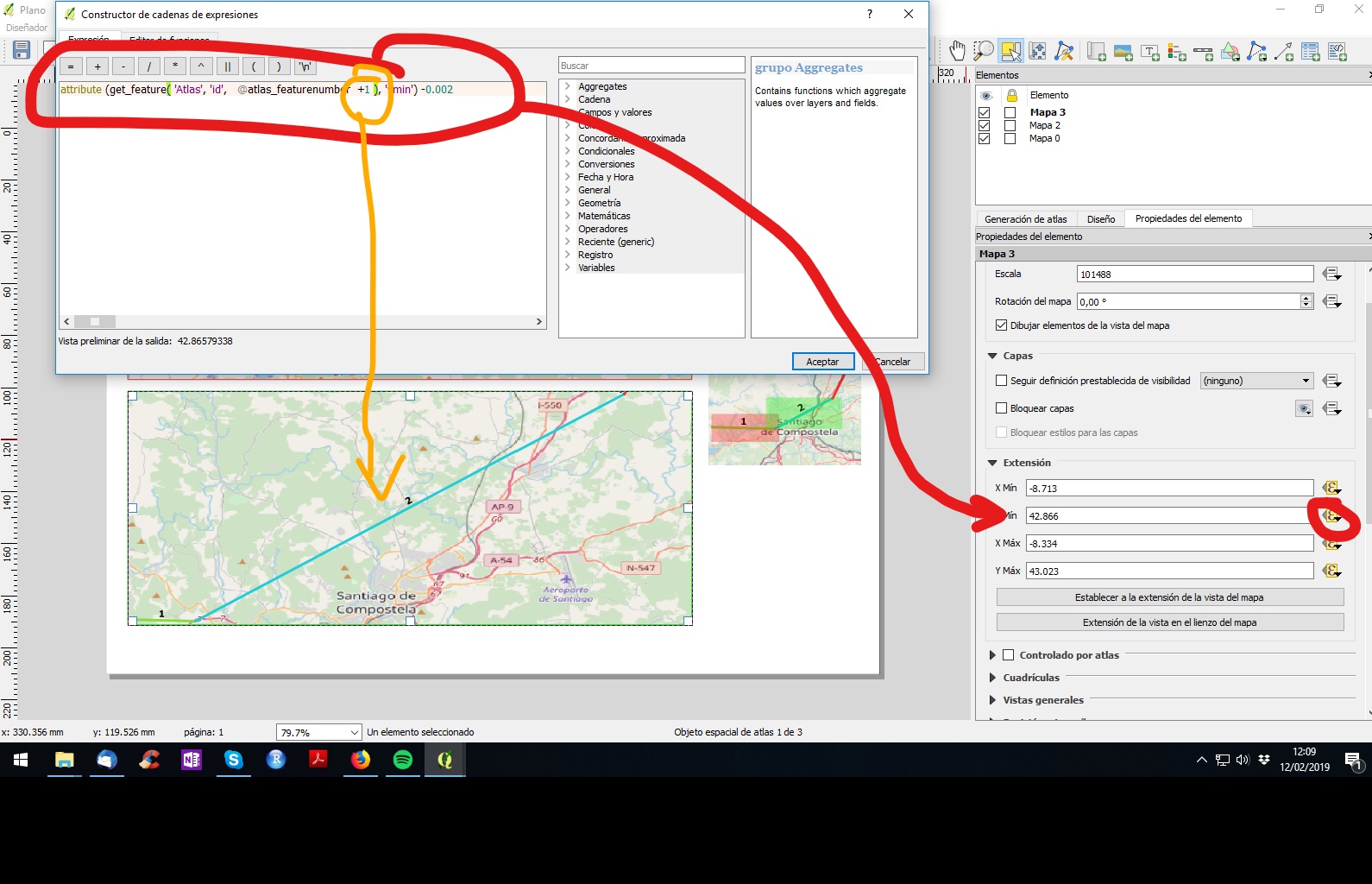Click the expression editor horizontal scrollbar thumb
The width and height of the screenshot is (1372, 884).
(94, 321)
